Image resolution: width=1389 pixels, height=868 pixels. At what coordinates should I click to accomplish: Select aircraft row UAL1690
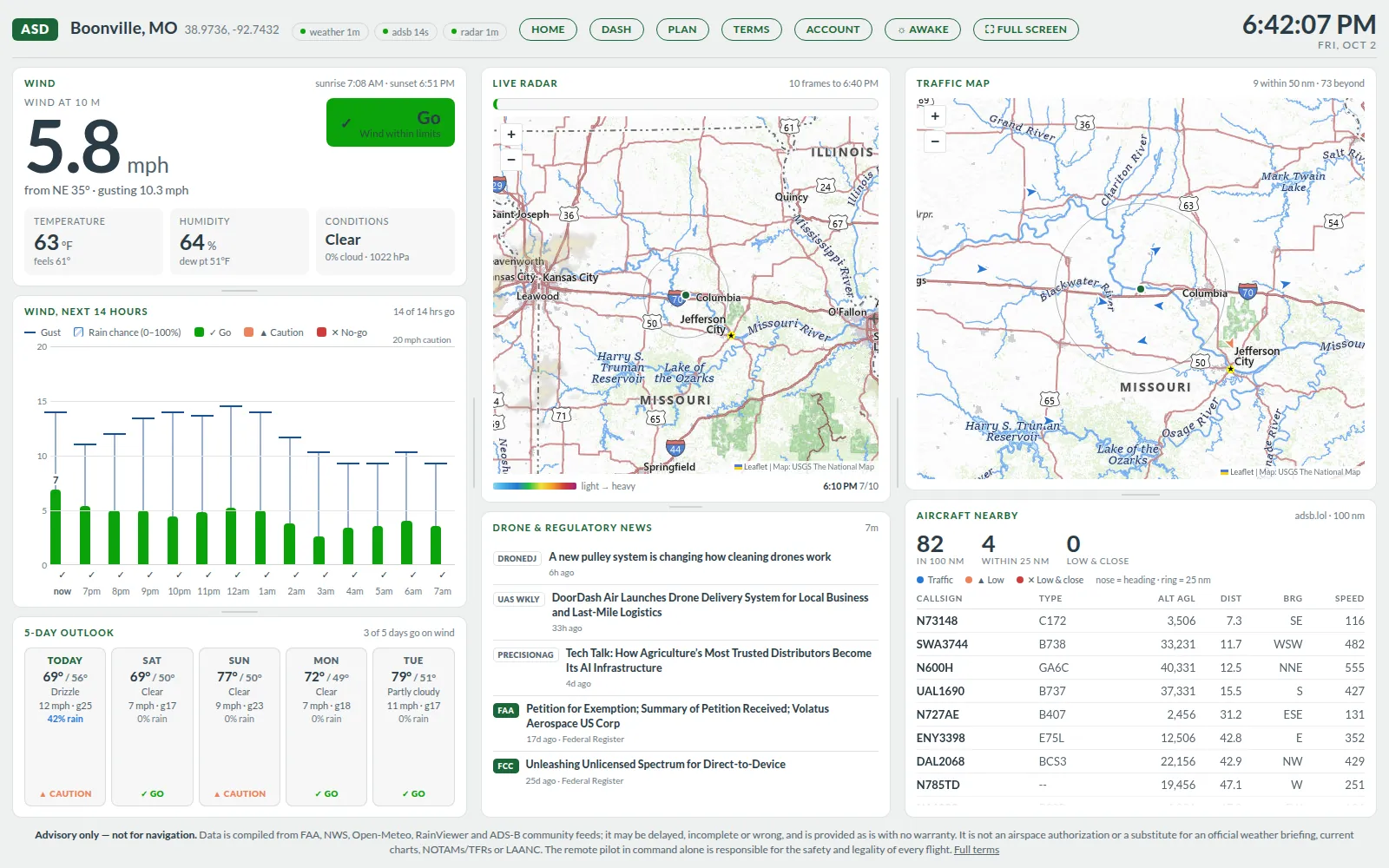coord(1140,691)
